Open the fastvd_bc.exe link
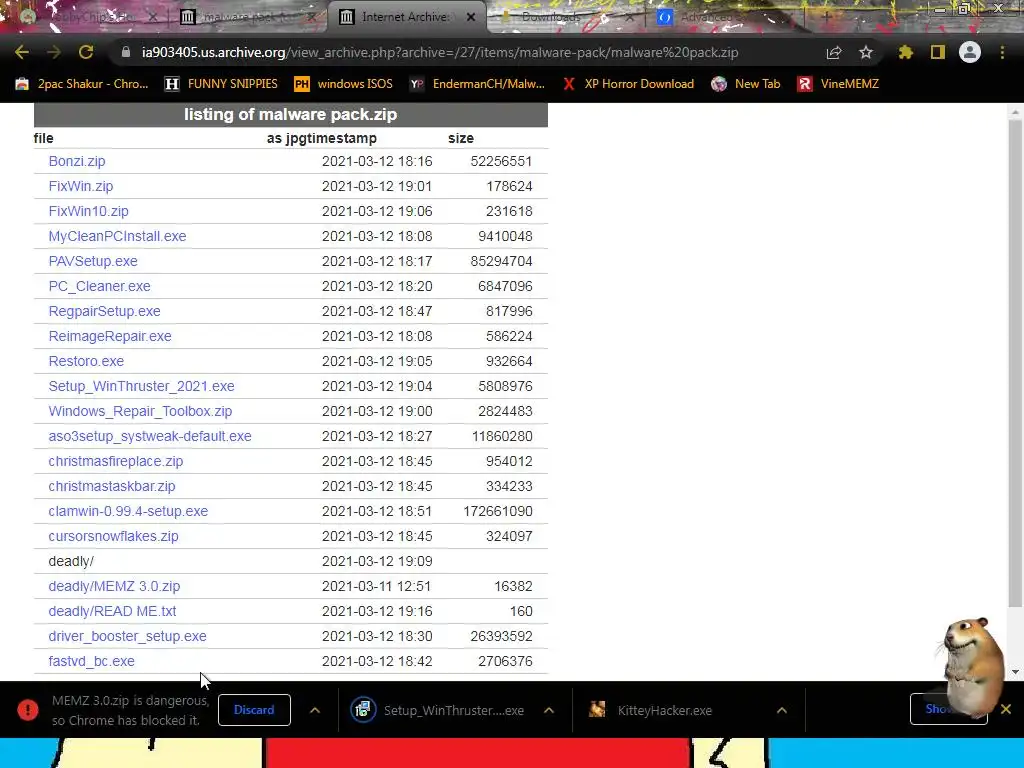The height and width of the screenshot is (768, 1024). (91, 661)
